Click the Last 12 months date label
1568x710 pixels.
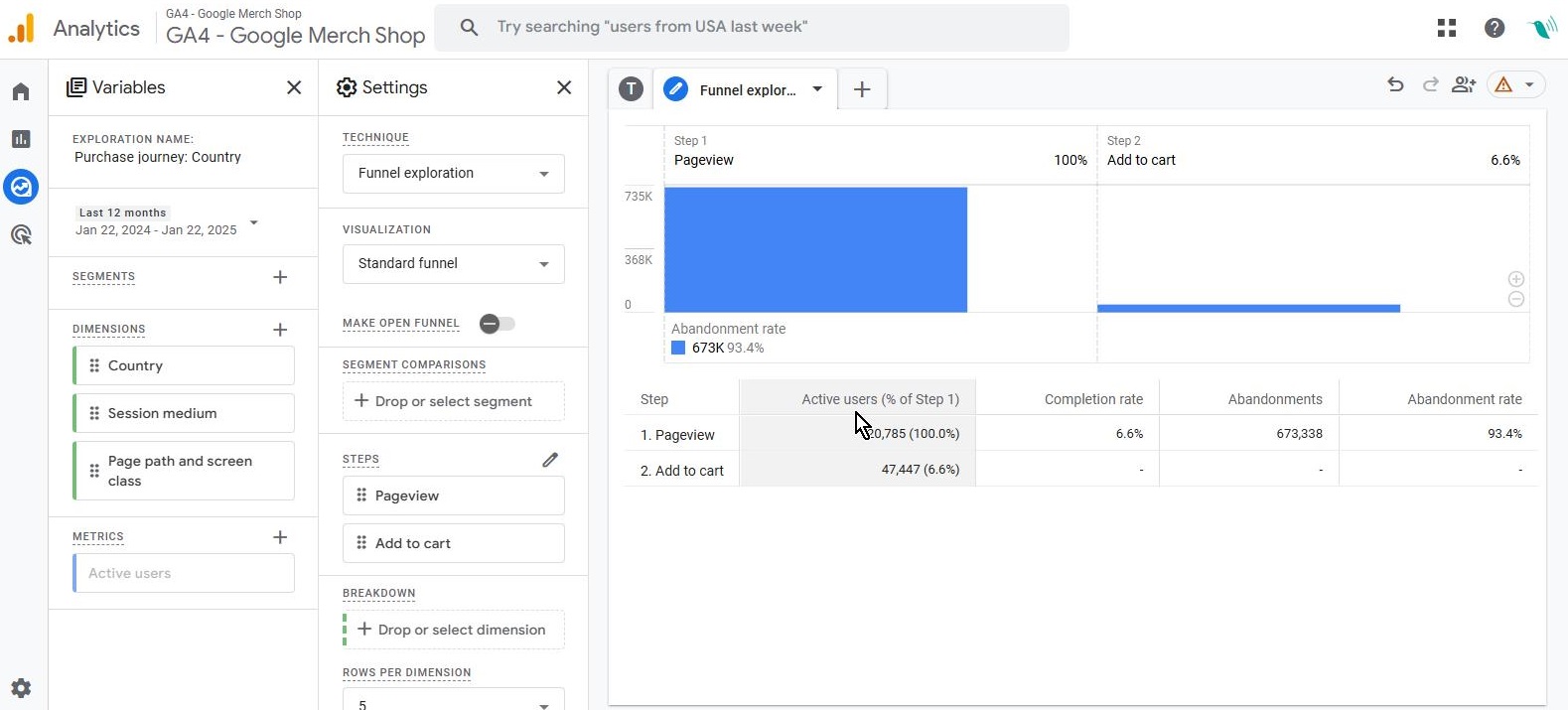pos(122,213)
